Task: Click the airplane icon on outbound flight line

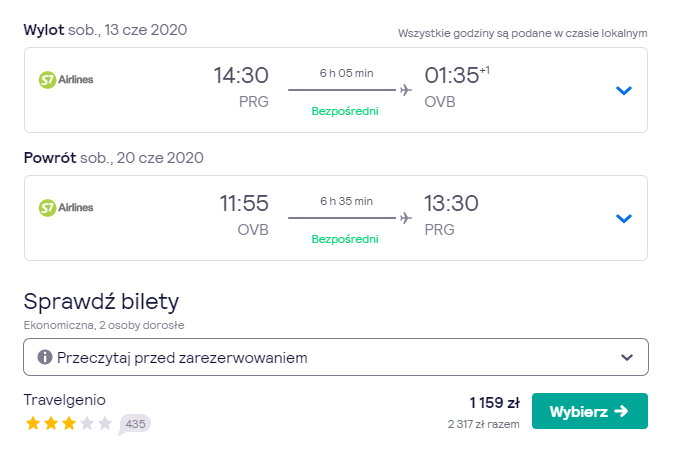Action: [x=405, y=90]
